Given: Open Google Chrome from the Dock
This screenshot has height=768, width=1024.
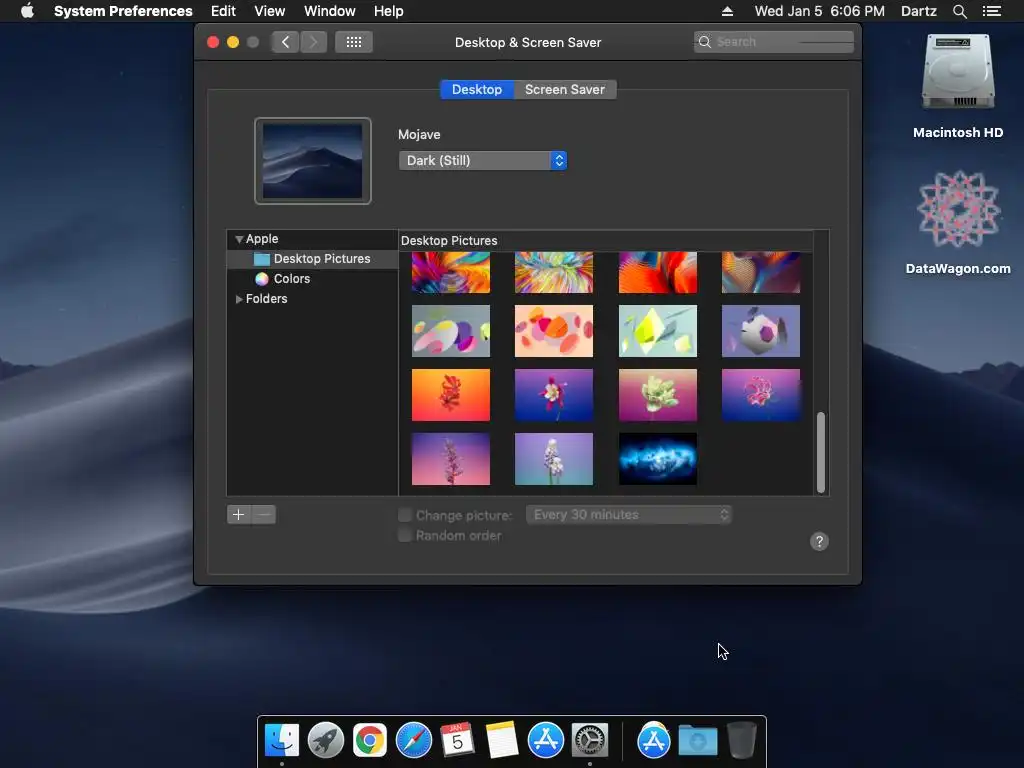Looking at the screenshot, I should [370, 740].
